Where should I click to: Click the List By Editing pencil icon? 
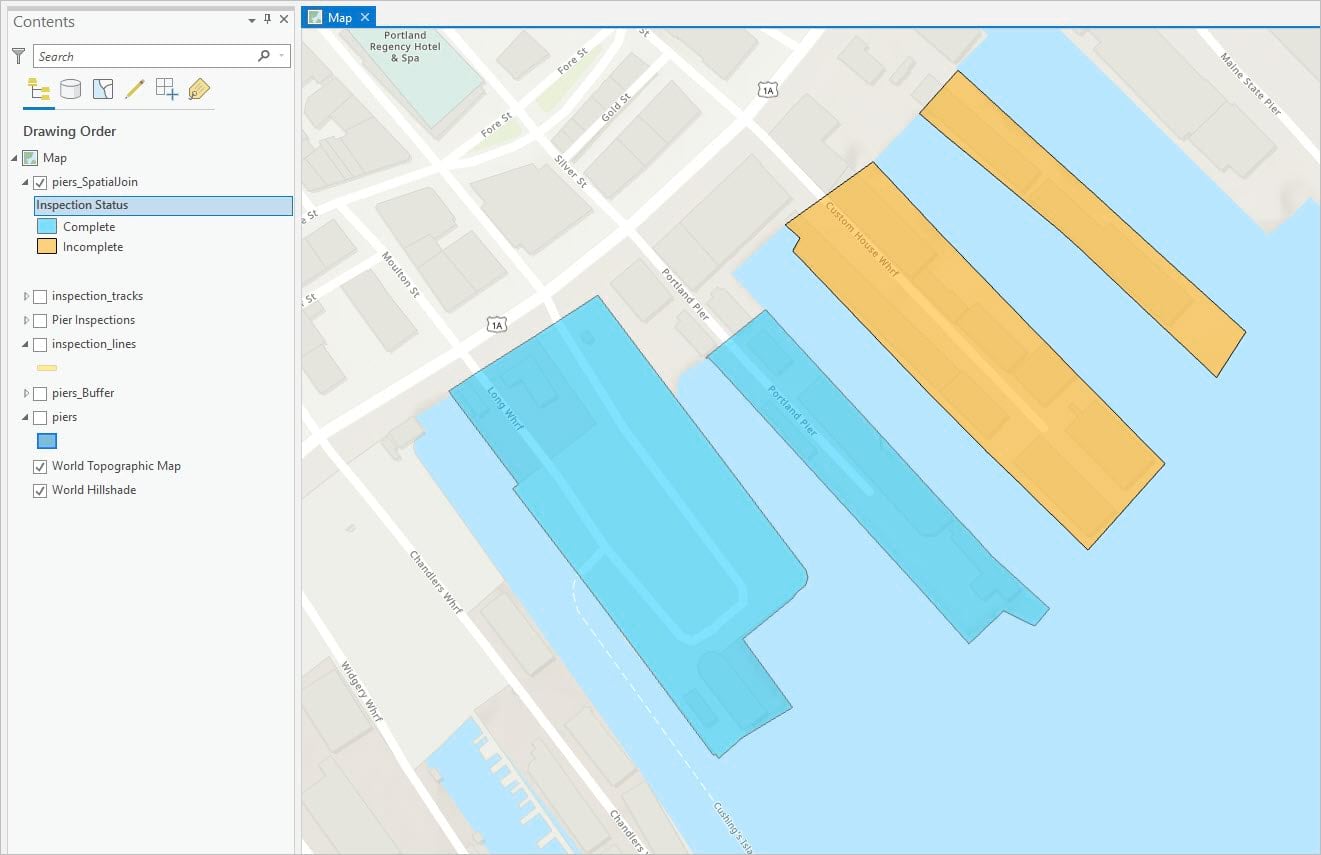coord(135,89)
